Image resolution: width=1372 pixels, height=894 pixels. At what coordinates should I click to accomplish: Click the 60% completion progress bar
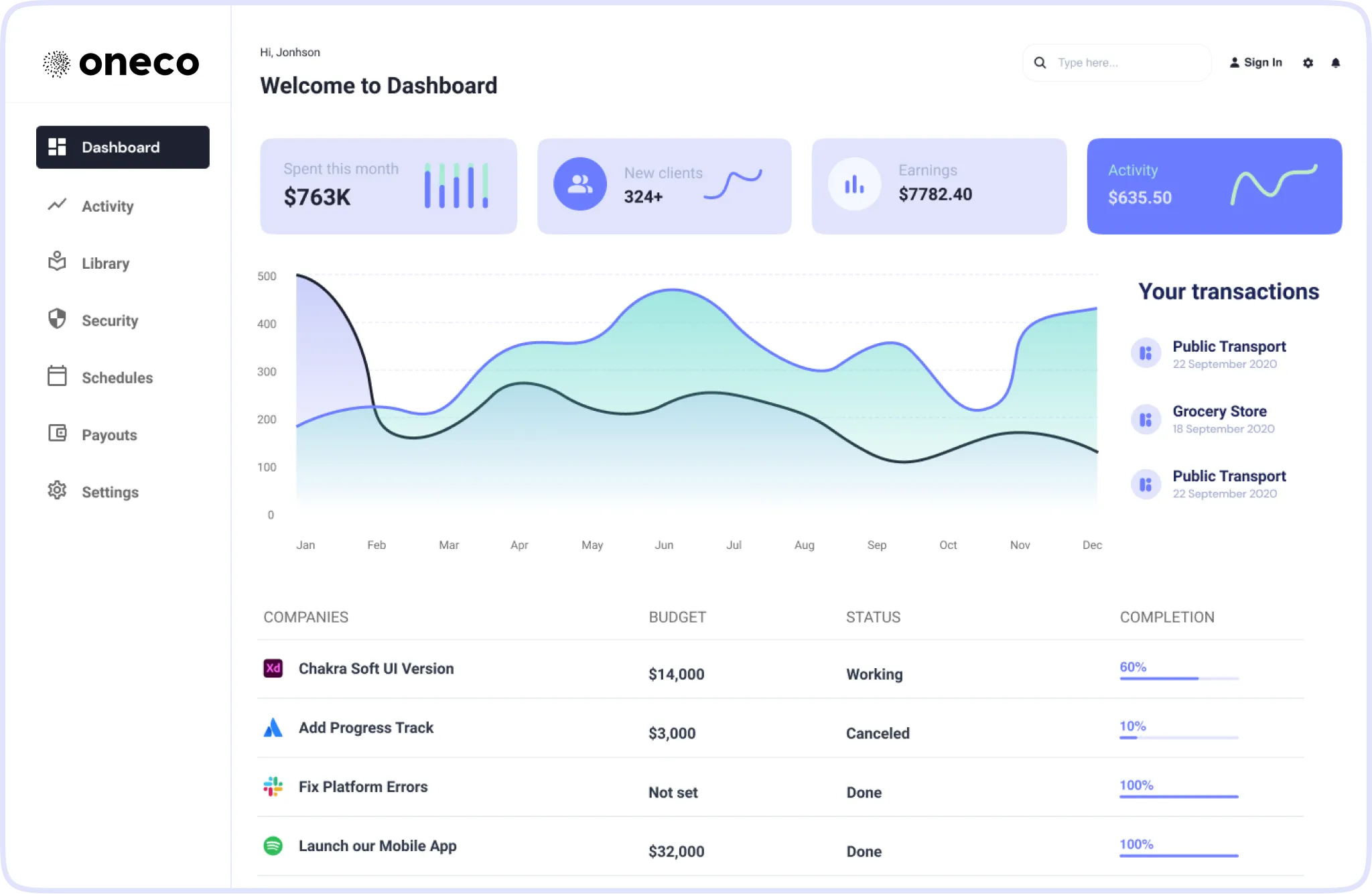point(1178,678)
